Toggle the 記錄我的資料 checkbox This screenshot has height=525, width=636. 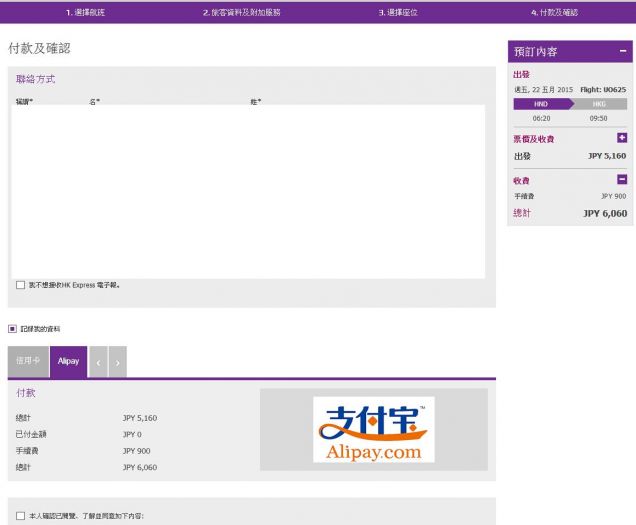tap(12, 329)
